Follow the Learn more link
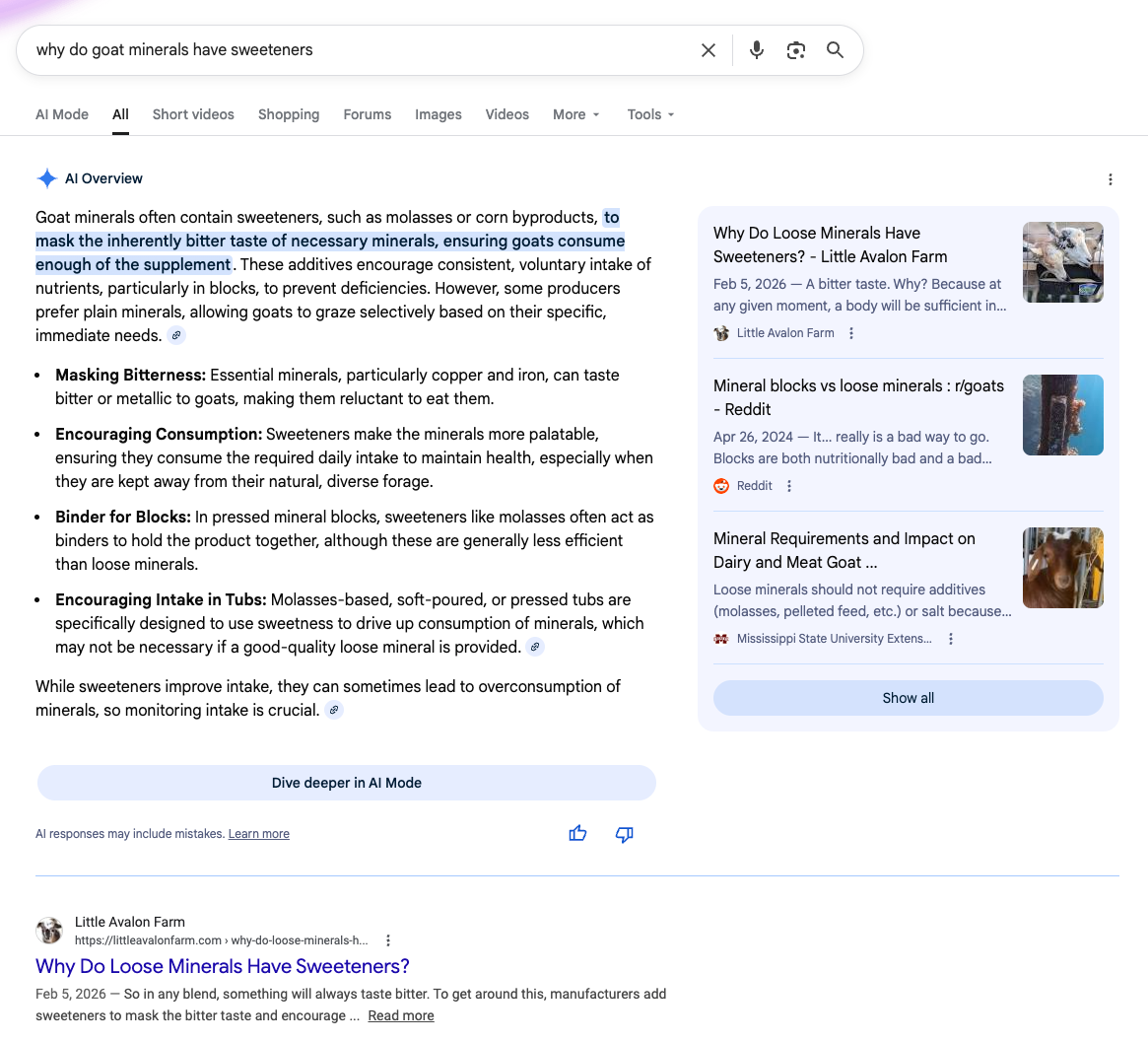The height and width of the screenshot is (1042, 1148). (x=258, y=834)
